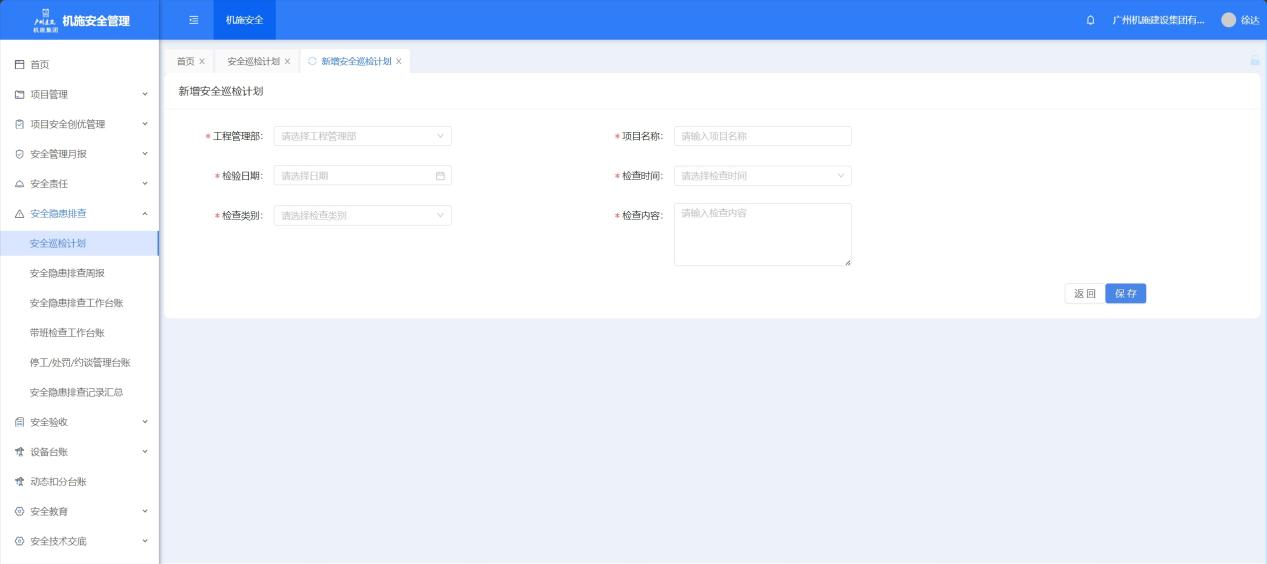
Task: Click the 返回 button
Action: click(x=1084, y=294)
